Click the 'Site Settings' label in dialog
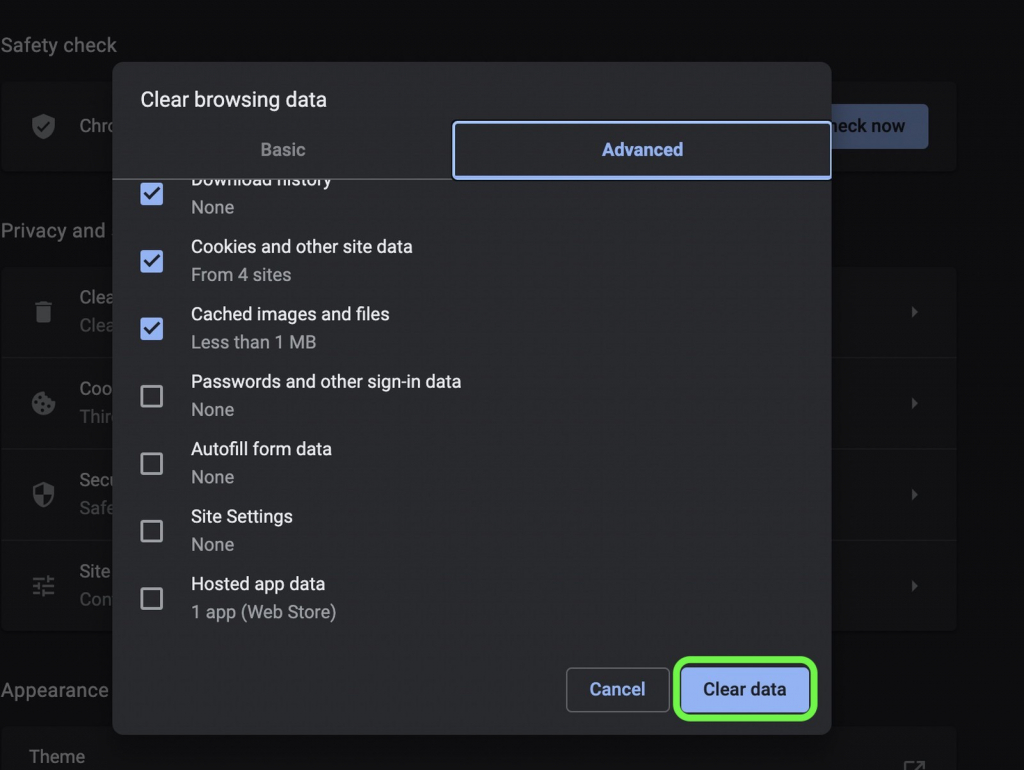The height and width of the screenshot is (770, 1024). pyautogui.click(x=242, y=517)
